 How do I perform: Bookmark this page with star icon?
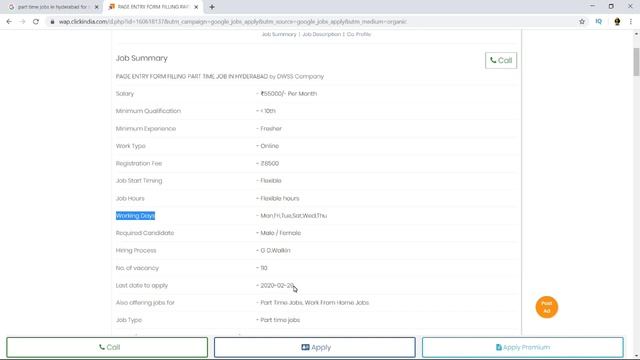(x=582, y=22)
